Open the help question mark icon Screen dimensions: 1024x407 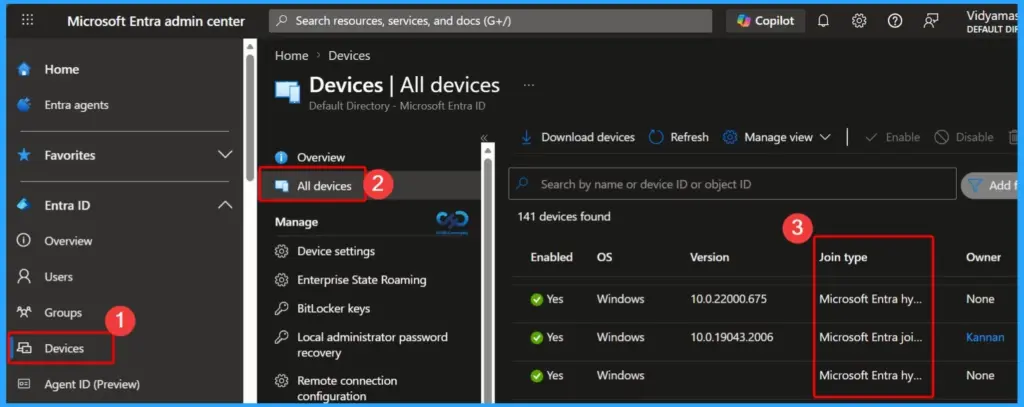point(895,21)
